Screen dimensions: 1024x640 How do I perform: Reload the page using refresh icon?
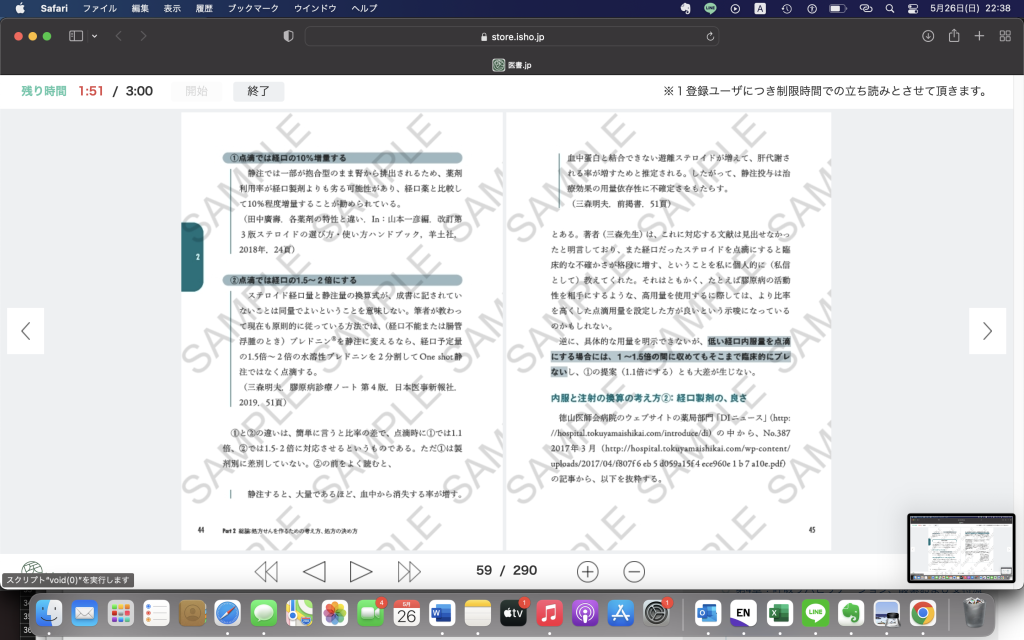(x=711, y=36)
